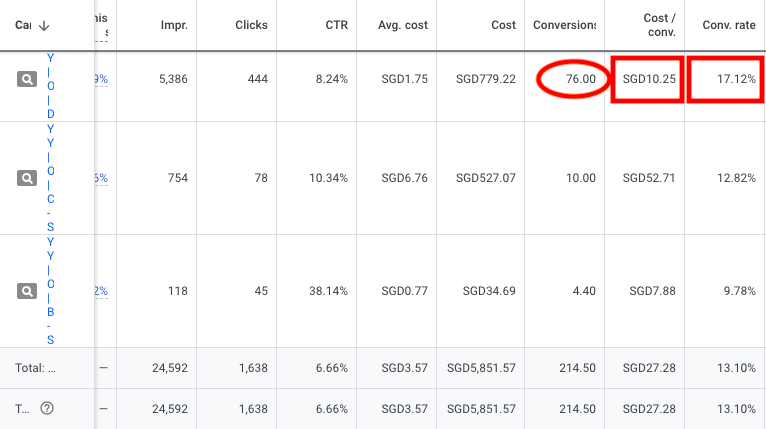Click the underlined 2% link in the third campaign row

point(101,291)
